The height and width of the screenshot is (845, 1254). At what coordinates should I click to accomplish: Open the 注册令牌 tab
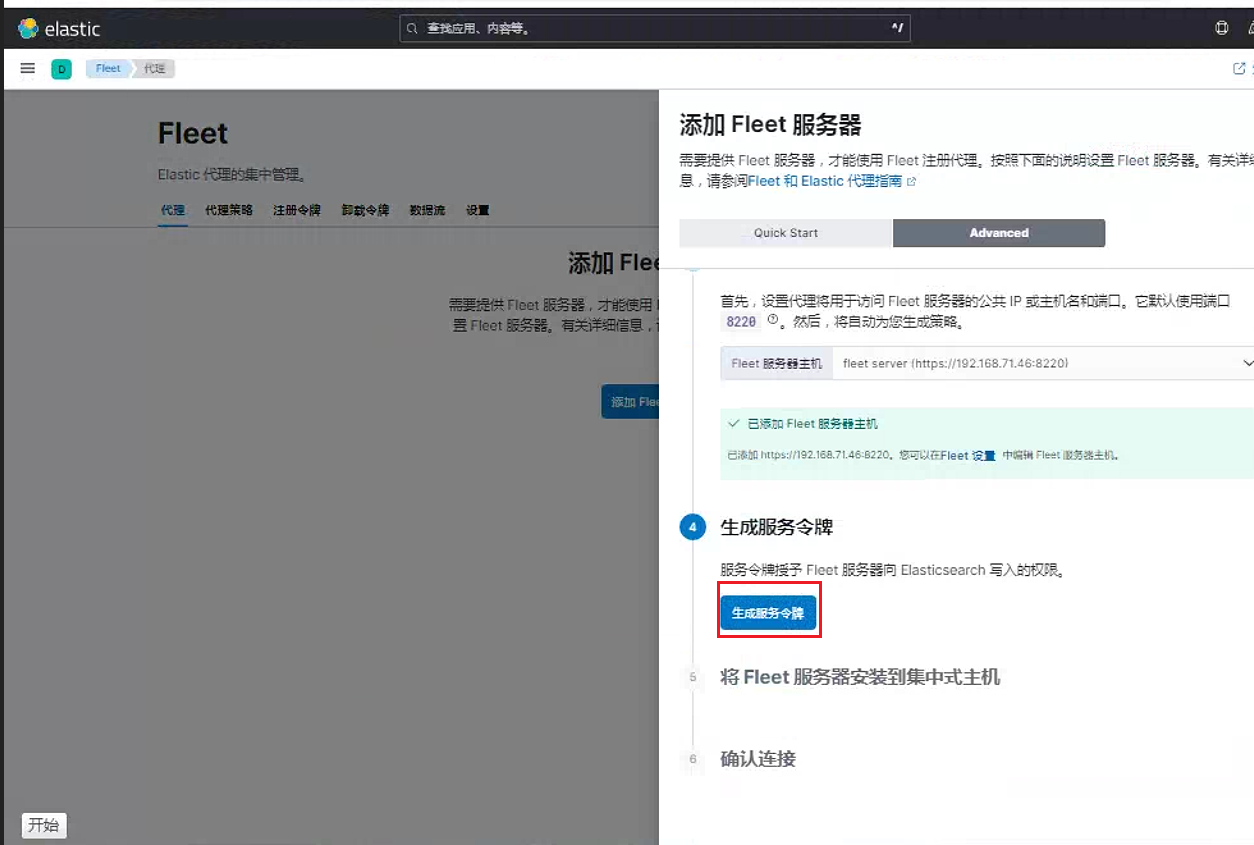(297, 211)
